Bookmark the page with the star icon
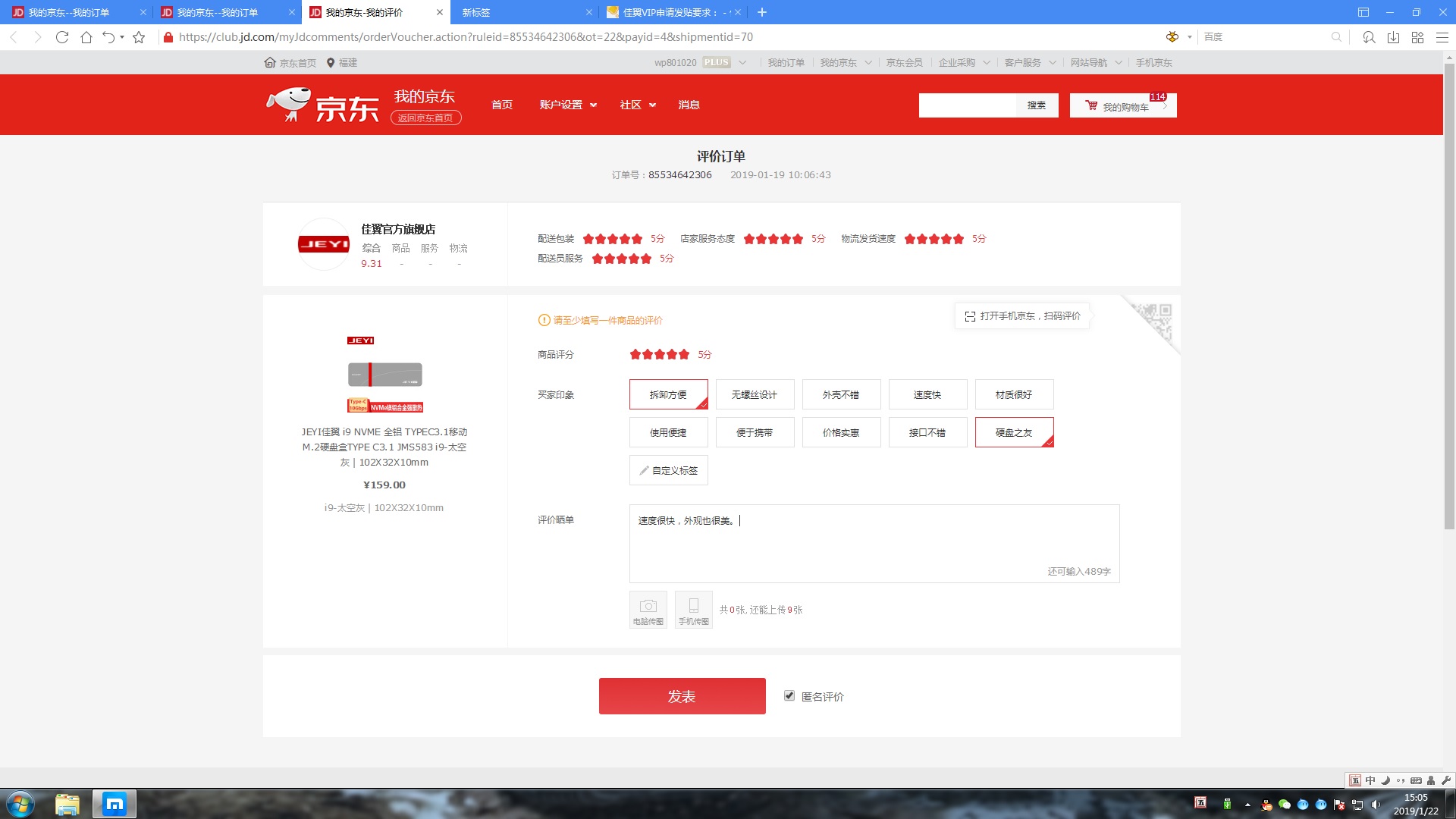Viewport: 1456px width, 819px height. pos(139,37)
